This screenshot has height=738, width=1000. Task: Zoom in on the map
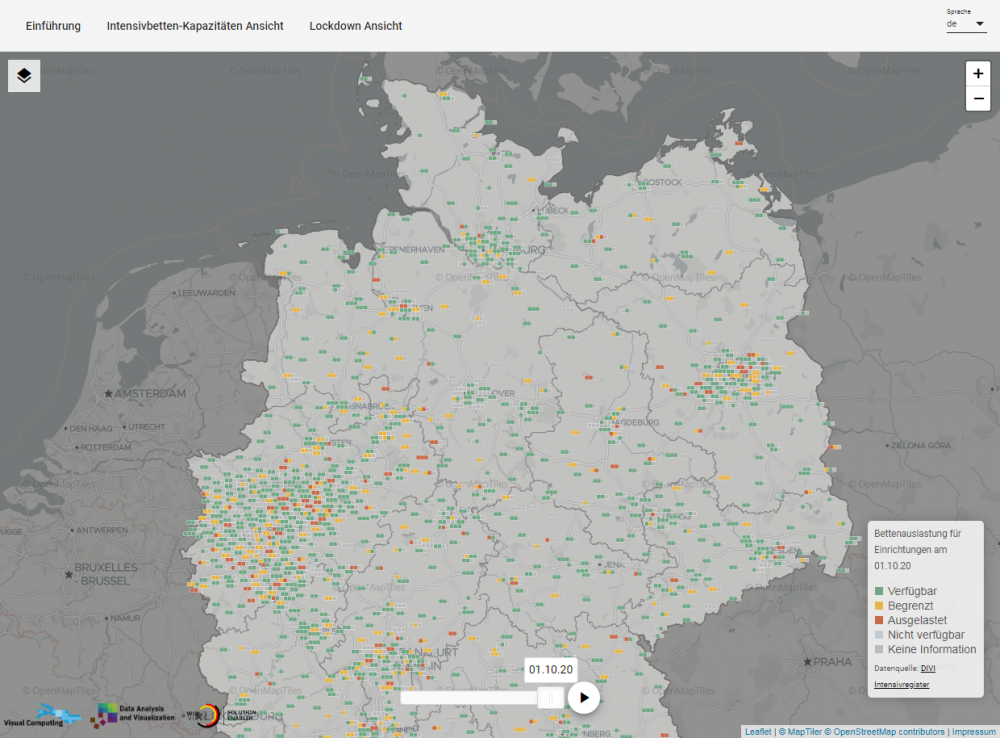tap(977, 74)
